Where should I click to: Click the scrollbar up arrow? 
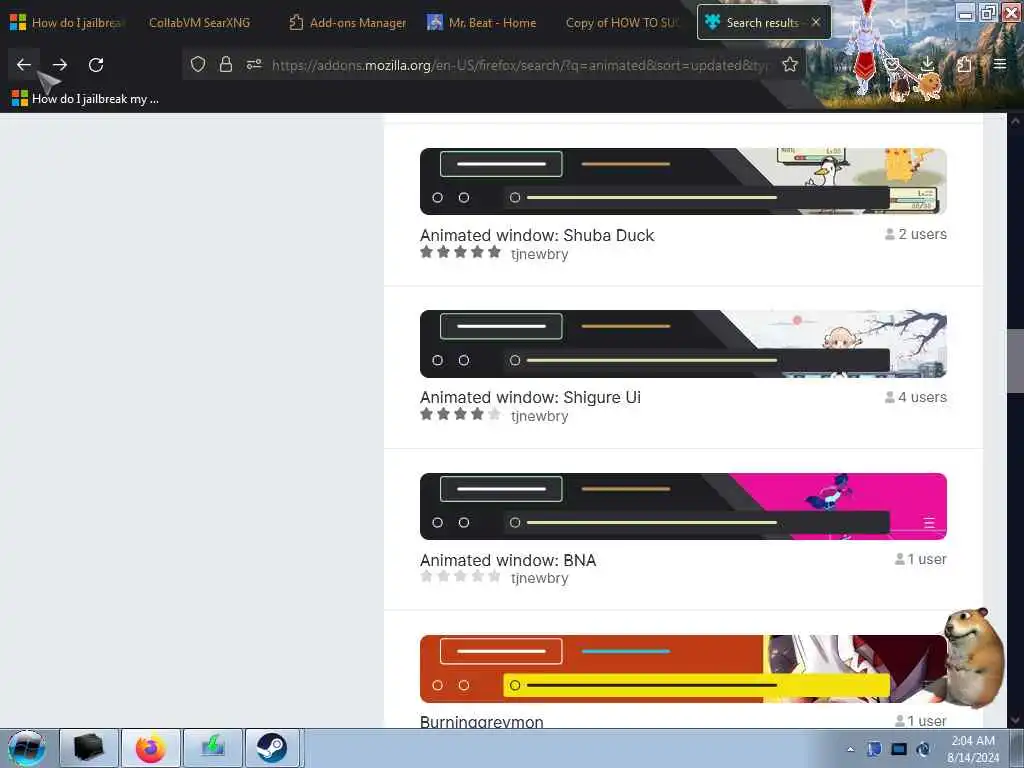[x=1015, y=121]
